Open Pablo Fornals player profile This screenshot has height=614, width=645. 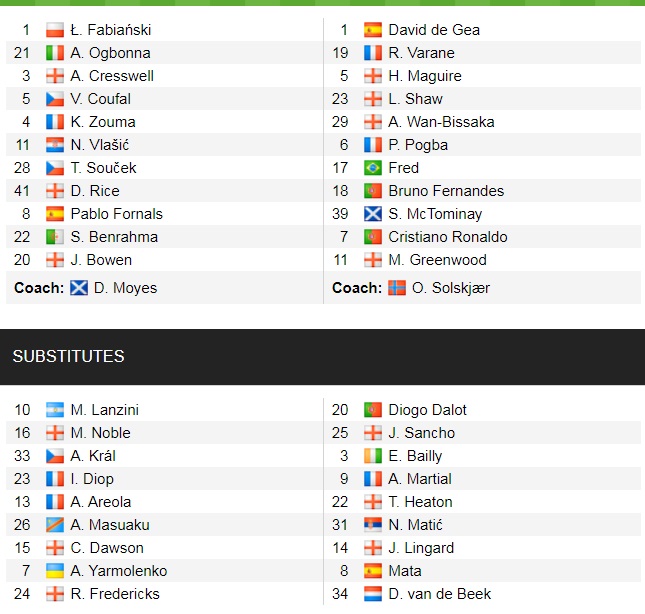coord(116,214)
